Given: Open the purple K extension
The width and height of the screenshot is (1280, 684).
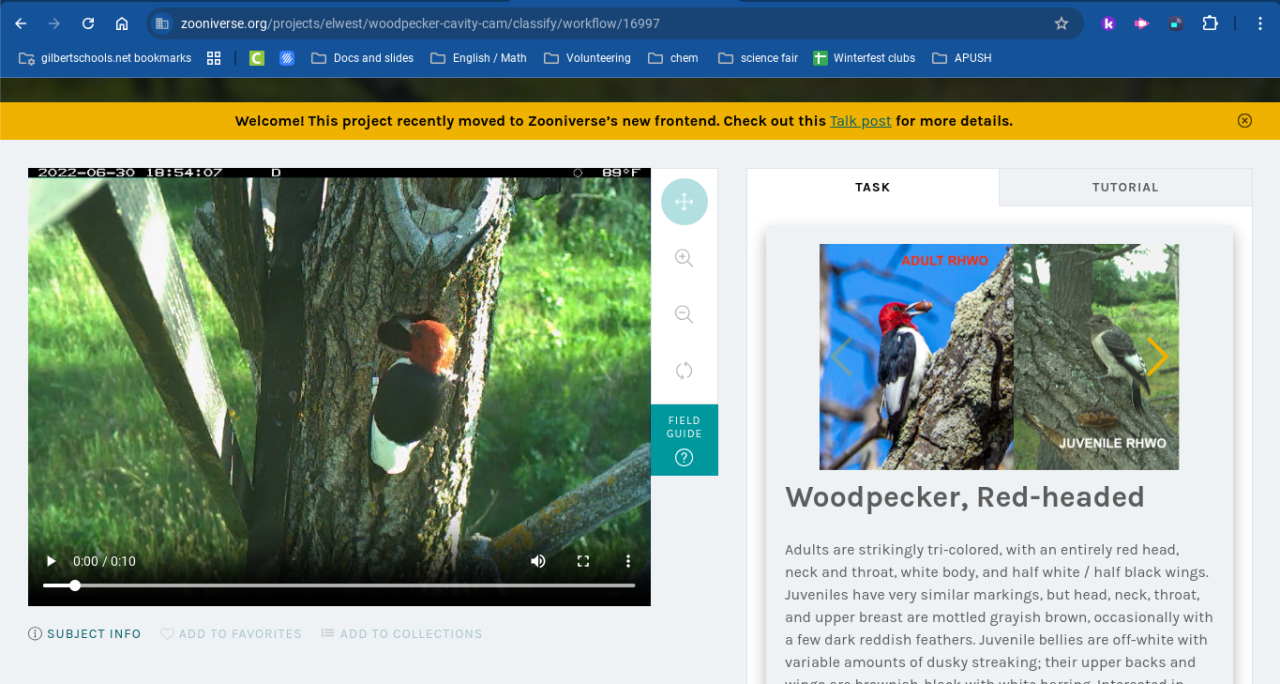Looking at the screenshot, I should [1108, 23].
